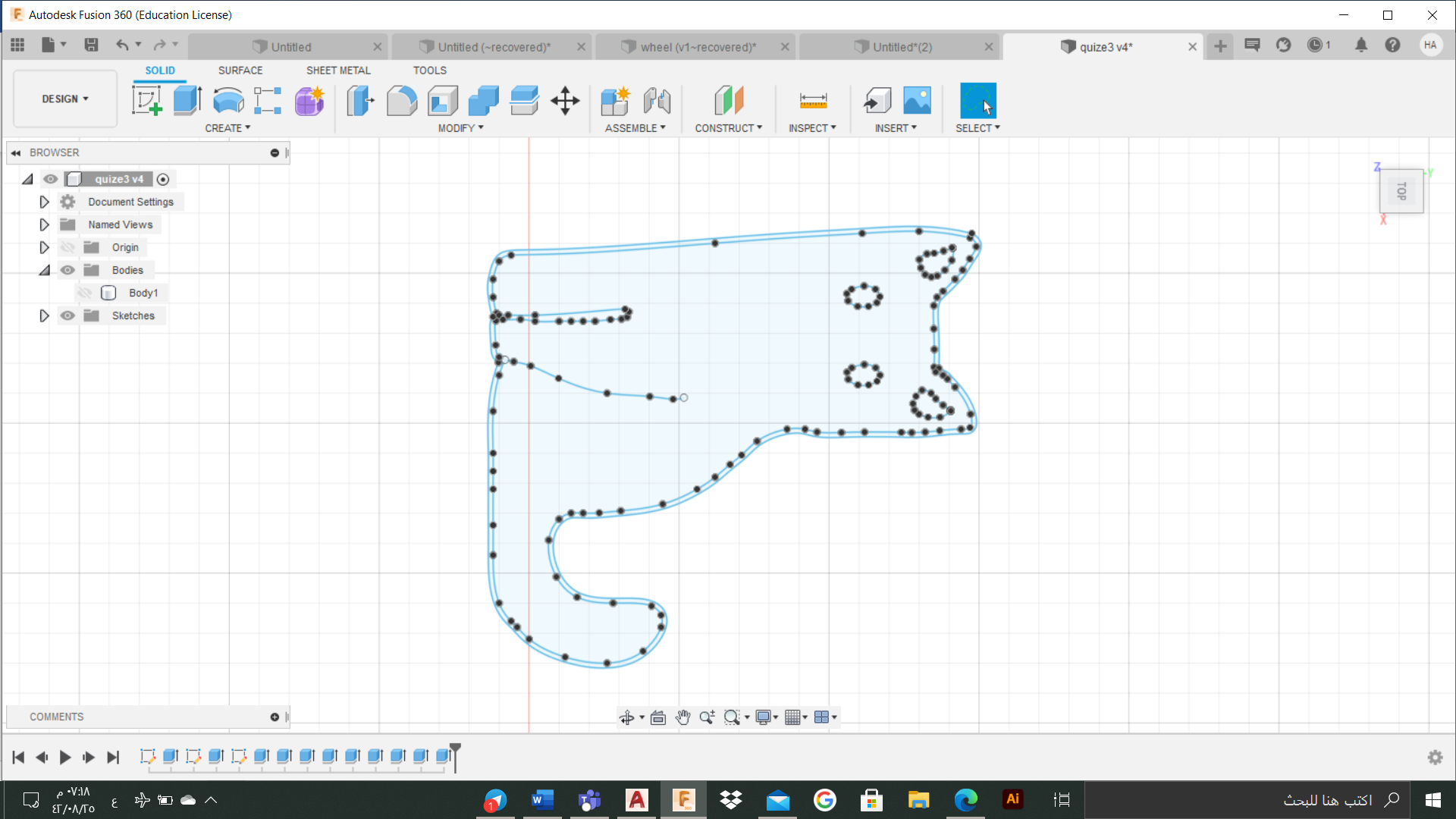This screenshot has height=819, width=1456.
Task: Collapse the Bodies node
Action: click(44, 270)
